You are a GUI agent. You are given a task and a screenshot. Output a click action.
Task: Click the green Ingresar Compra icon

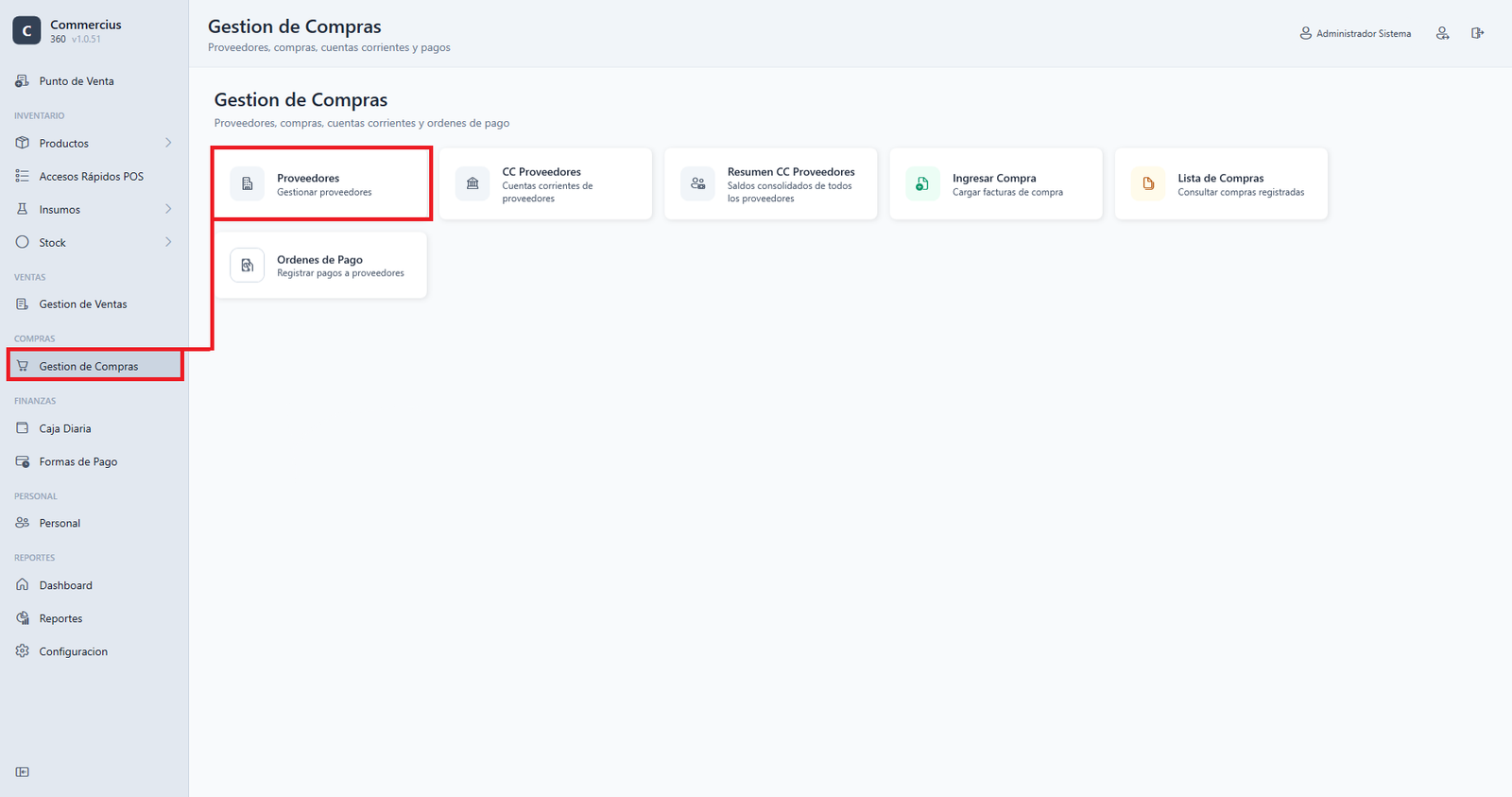922,184
